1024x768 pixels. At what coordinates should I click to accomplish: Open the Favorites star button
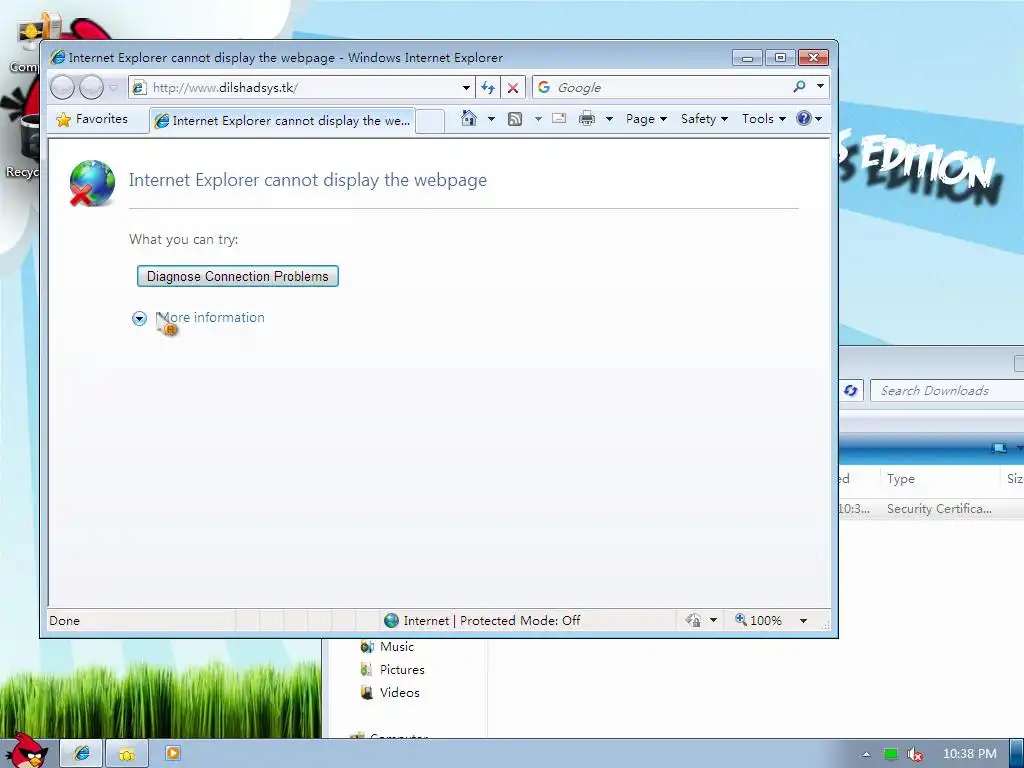pyautogui.click(x=93, y=120)
